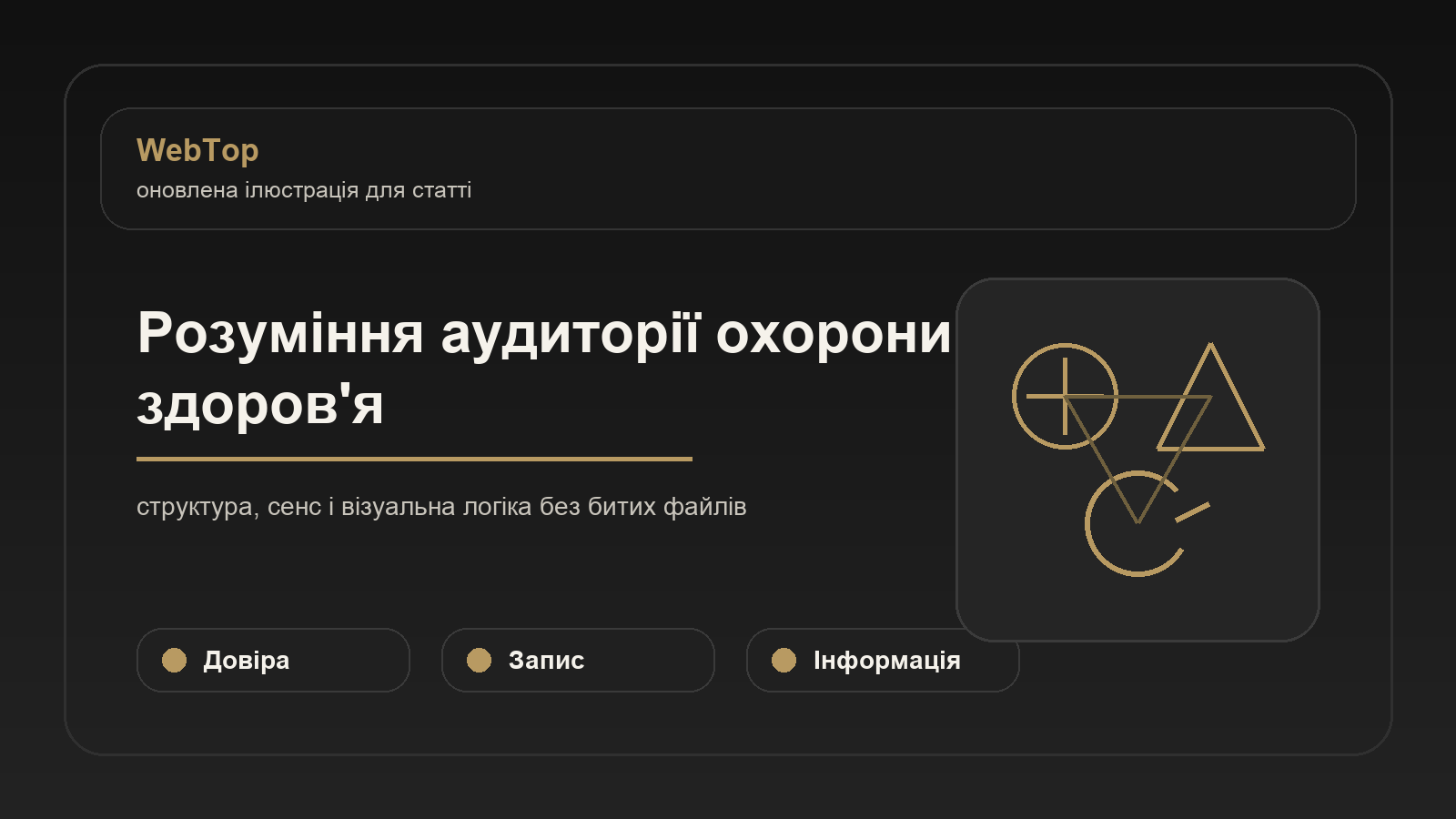Click the circle with cross symbol
The width and height of the screenshot is (1456, 819).
coord(1065,396)
